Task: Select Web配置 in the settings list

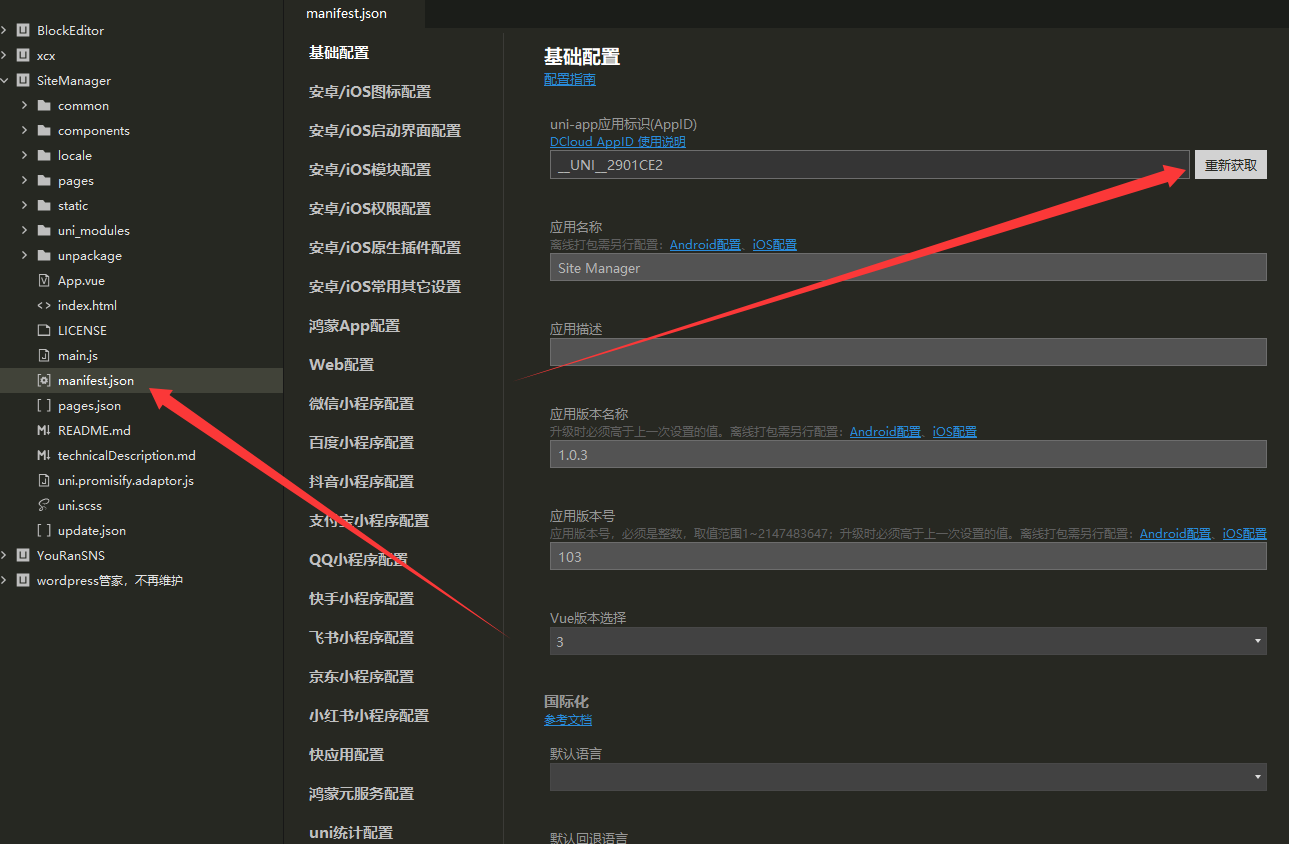Action: (x=341, y=365)
